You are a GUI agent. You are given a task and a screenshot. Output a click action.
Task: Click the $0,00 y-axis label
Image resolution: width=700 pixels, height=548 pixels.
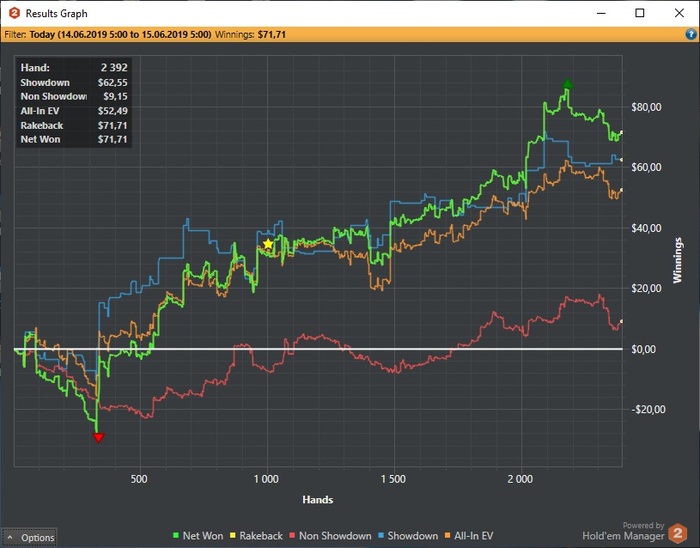point(643,349)
